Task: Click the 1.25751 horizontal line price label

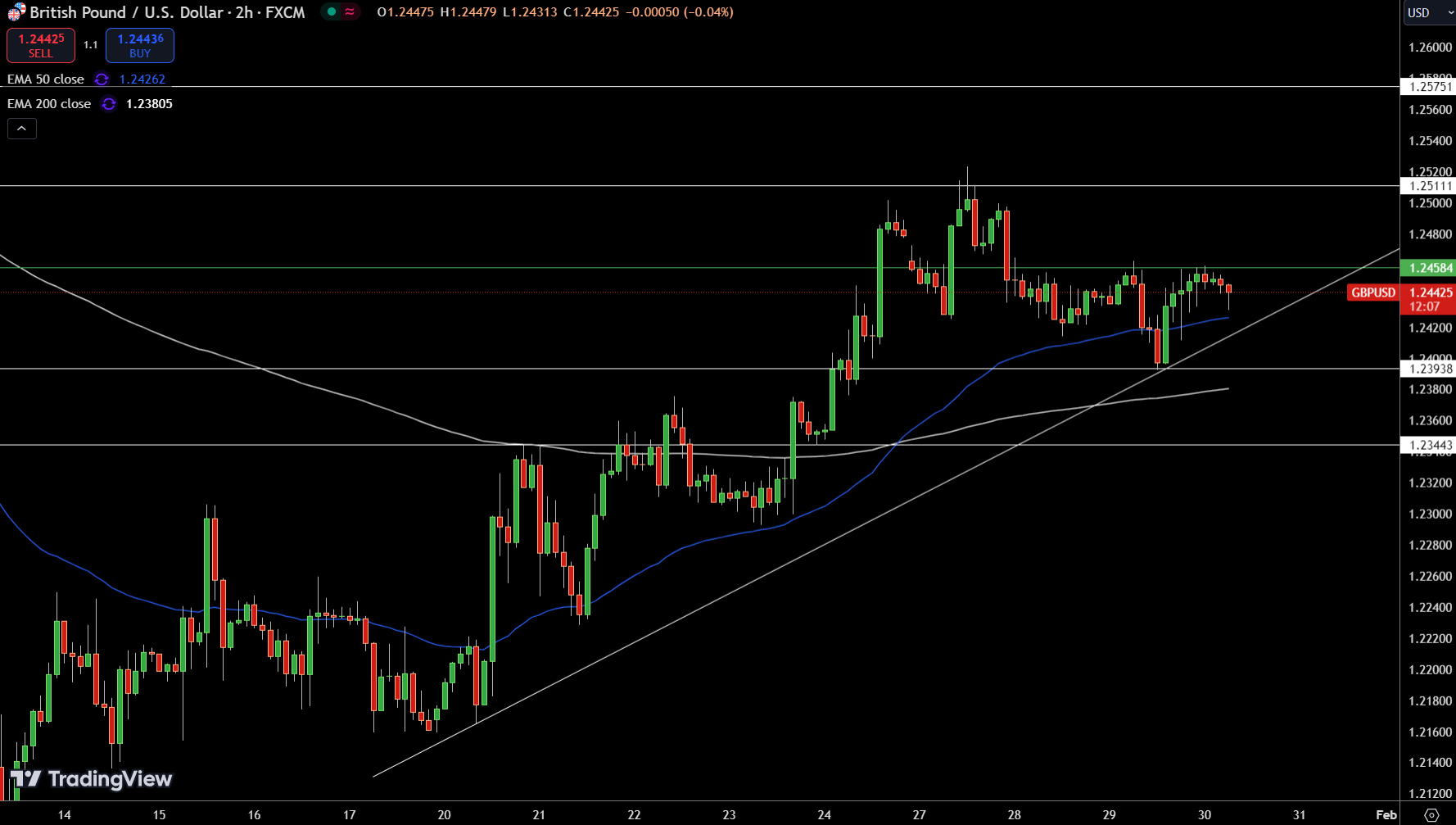Action: [1429, 87]
